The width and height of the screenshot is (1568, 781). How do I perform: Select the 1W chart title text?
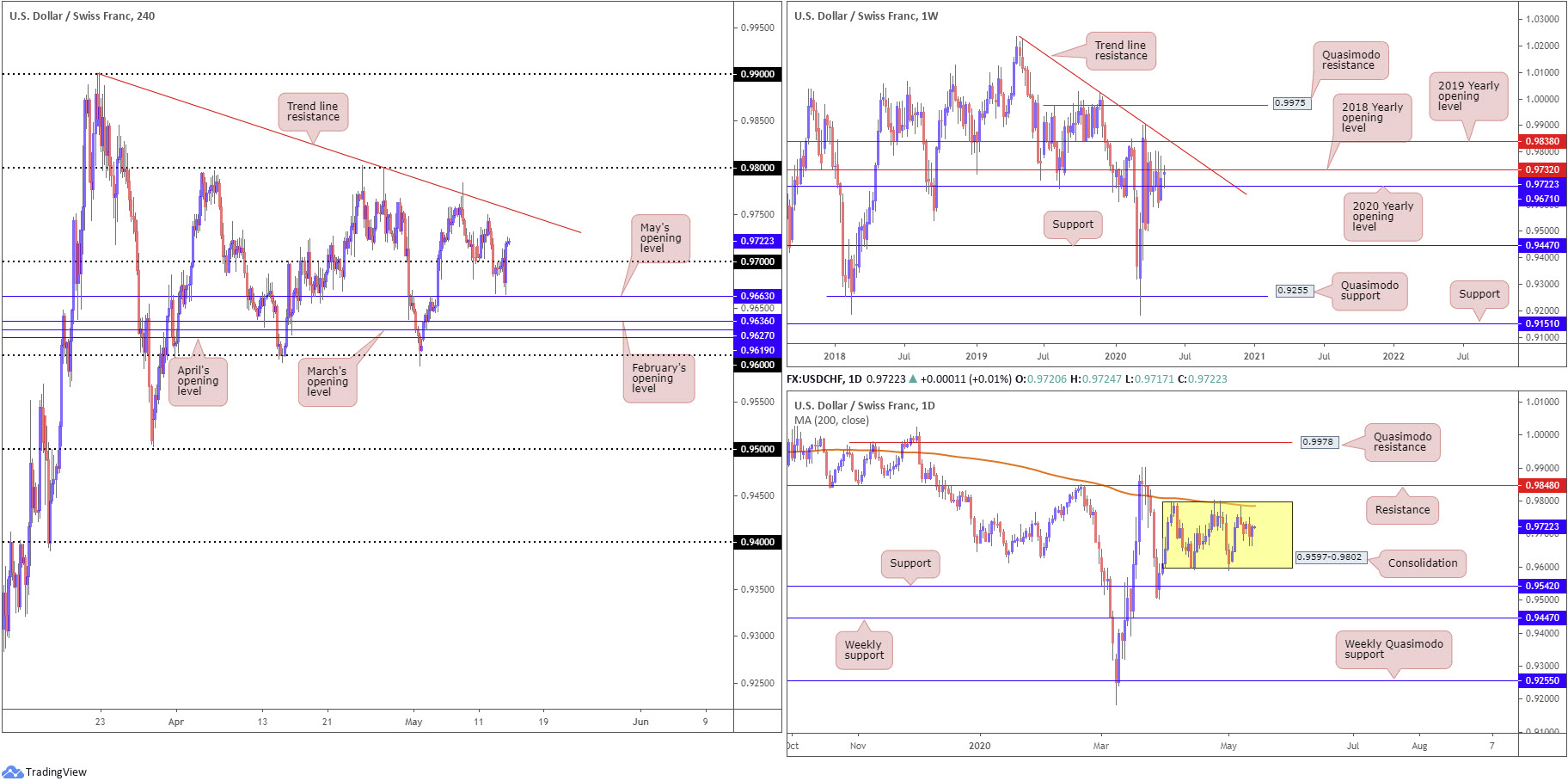tap(866, 15)
